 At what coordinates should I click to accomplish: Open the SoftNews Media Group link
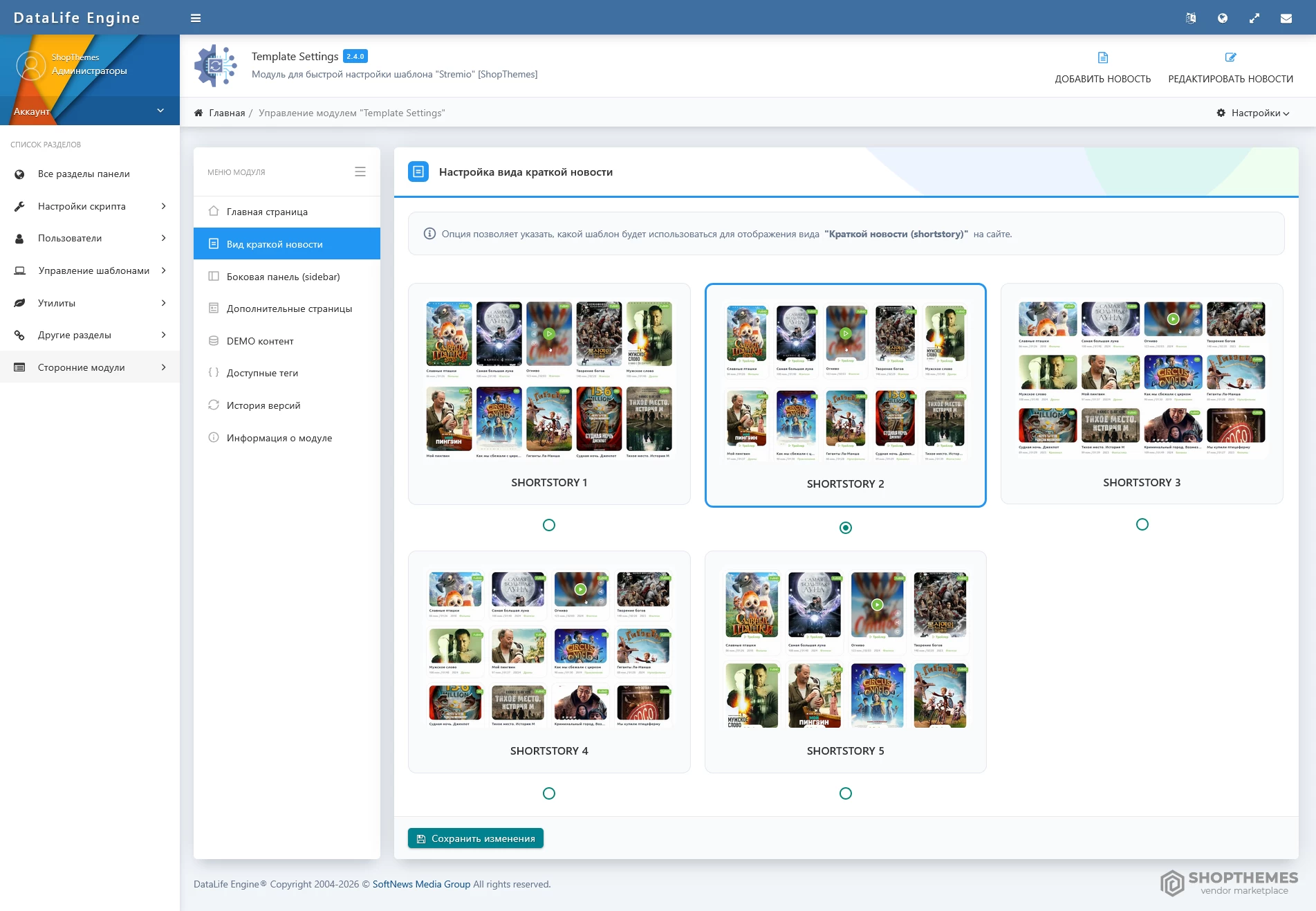pos(421,884)
